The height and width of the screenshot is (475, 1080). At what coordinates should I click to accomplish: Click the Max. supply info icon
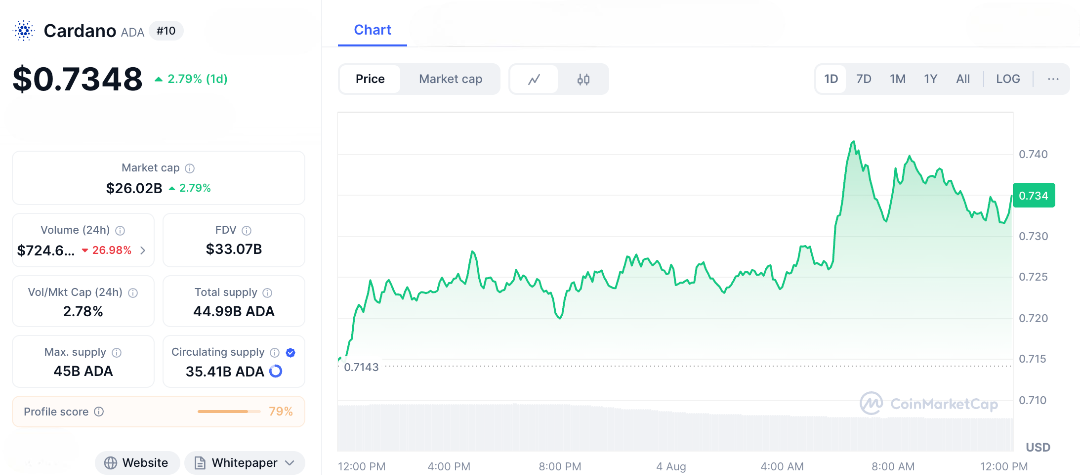click(x=117, y=353)
